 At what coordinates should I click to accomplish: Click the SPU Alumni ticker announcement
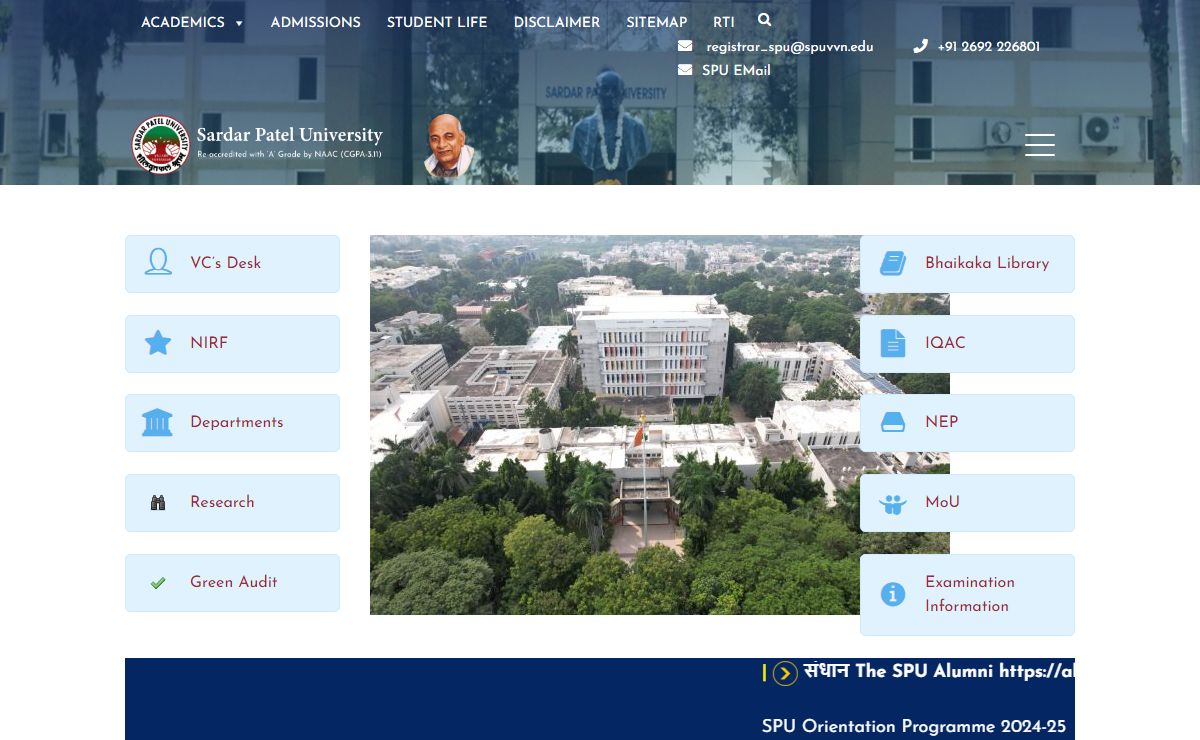tap(939, 672)
